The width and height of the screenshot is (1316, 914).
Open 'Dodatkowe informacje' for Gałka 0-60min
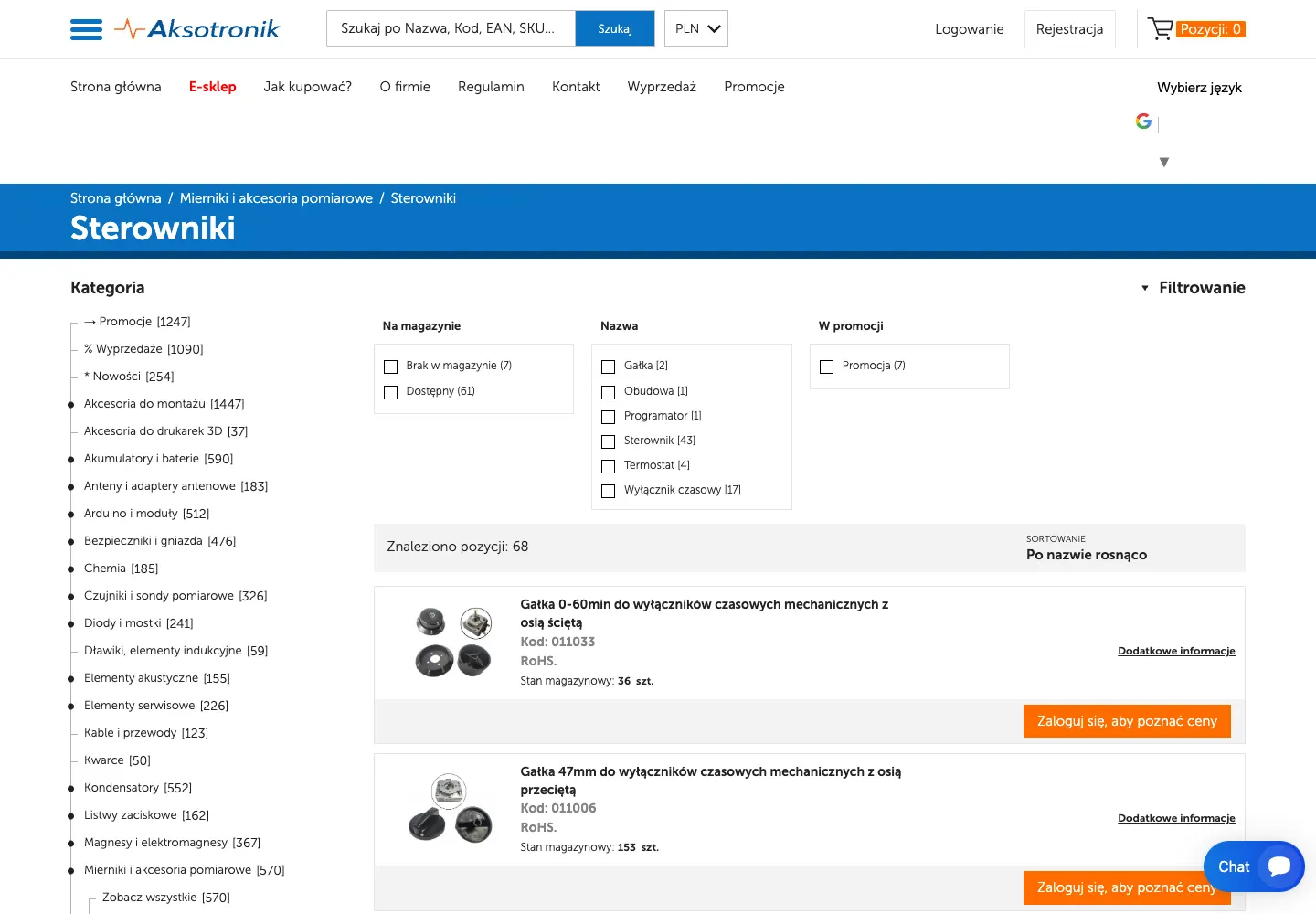[x=1176, y=651]
